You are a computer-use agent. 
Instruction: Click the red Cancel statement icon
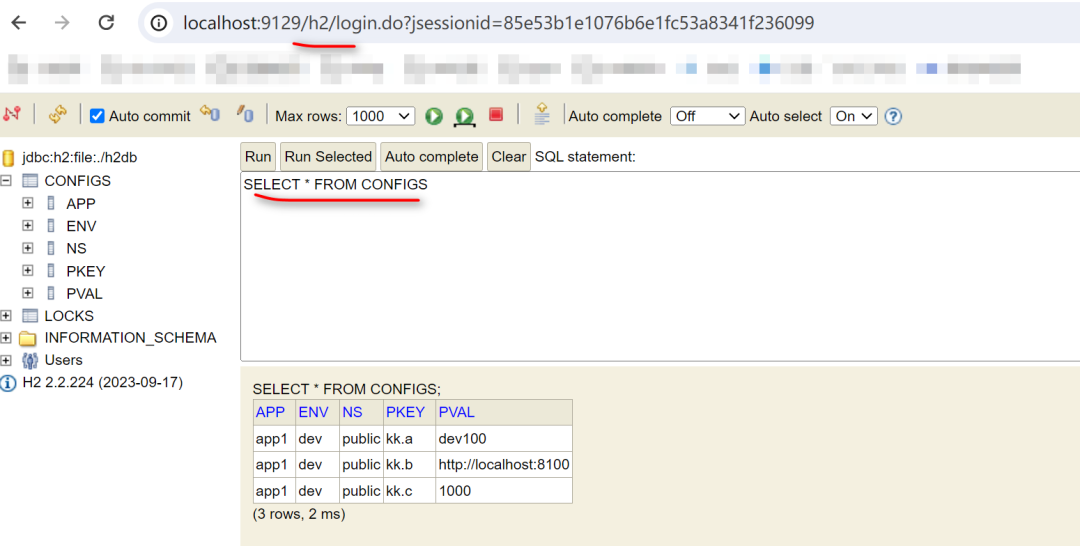pyautogui.click(x=496, y=114)
